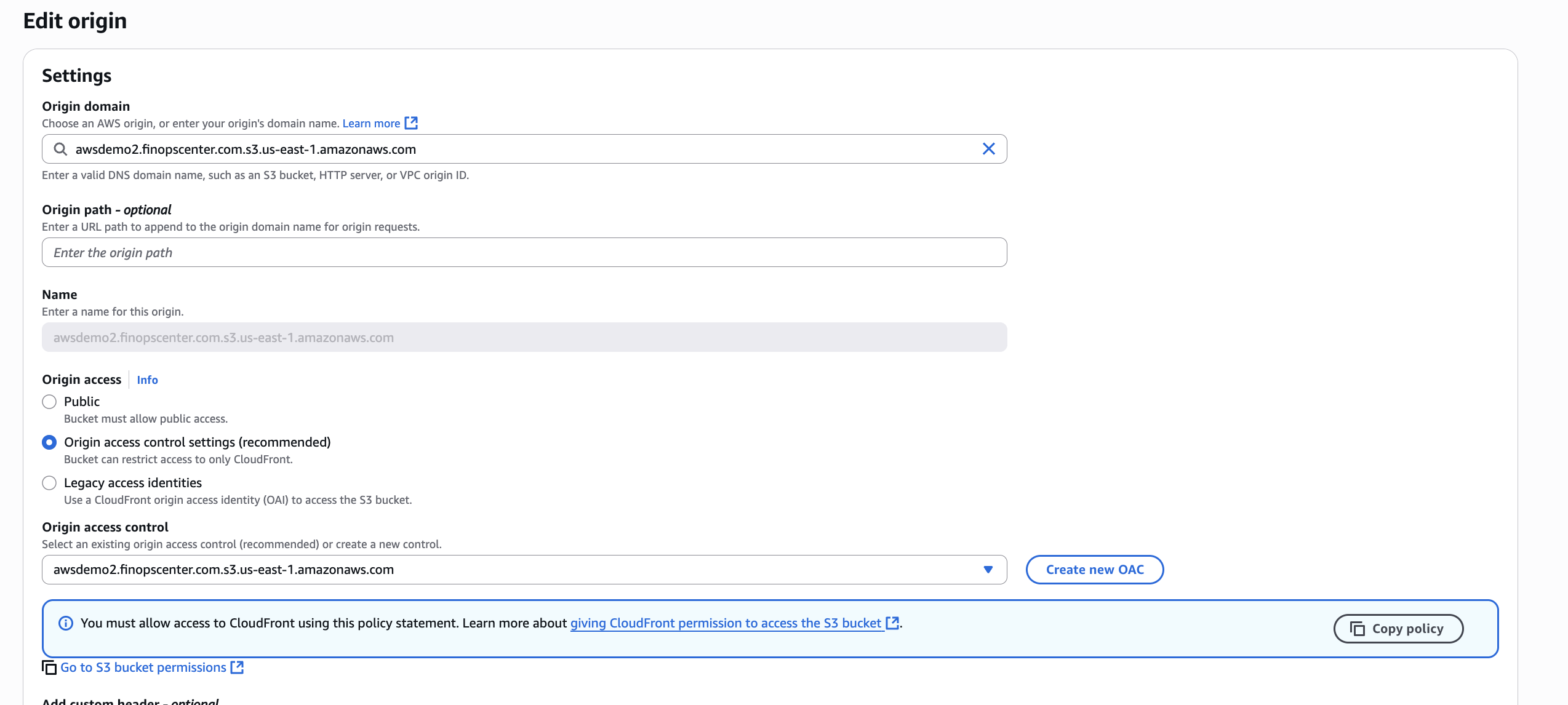
Task: Open the Learn more link
Action: (x=371, y=124)
